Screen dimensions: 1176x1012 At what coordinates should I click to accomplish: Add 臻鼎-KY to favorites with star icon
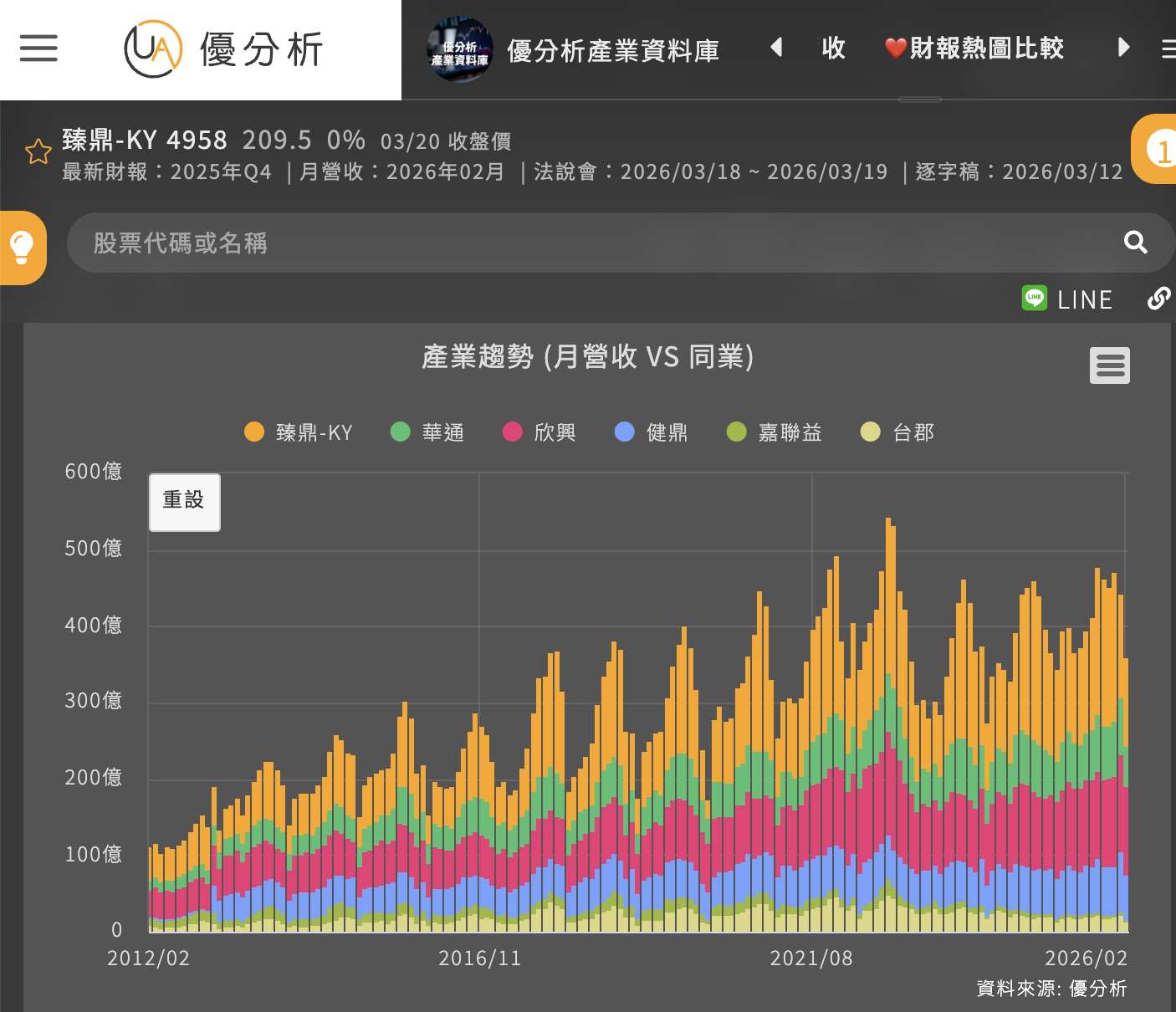(x=38, y=151)
